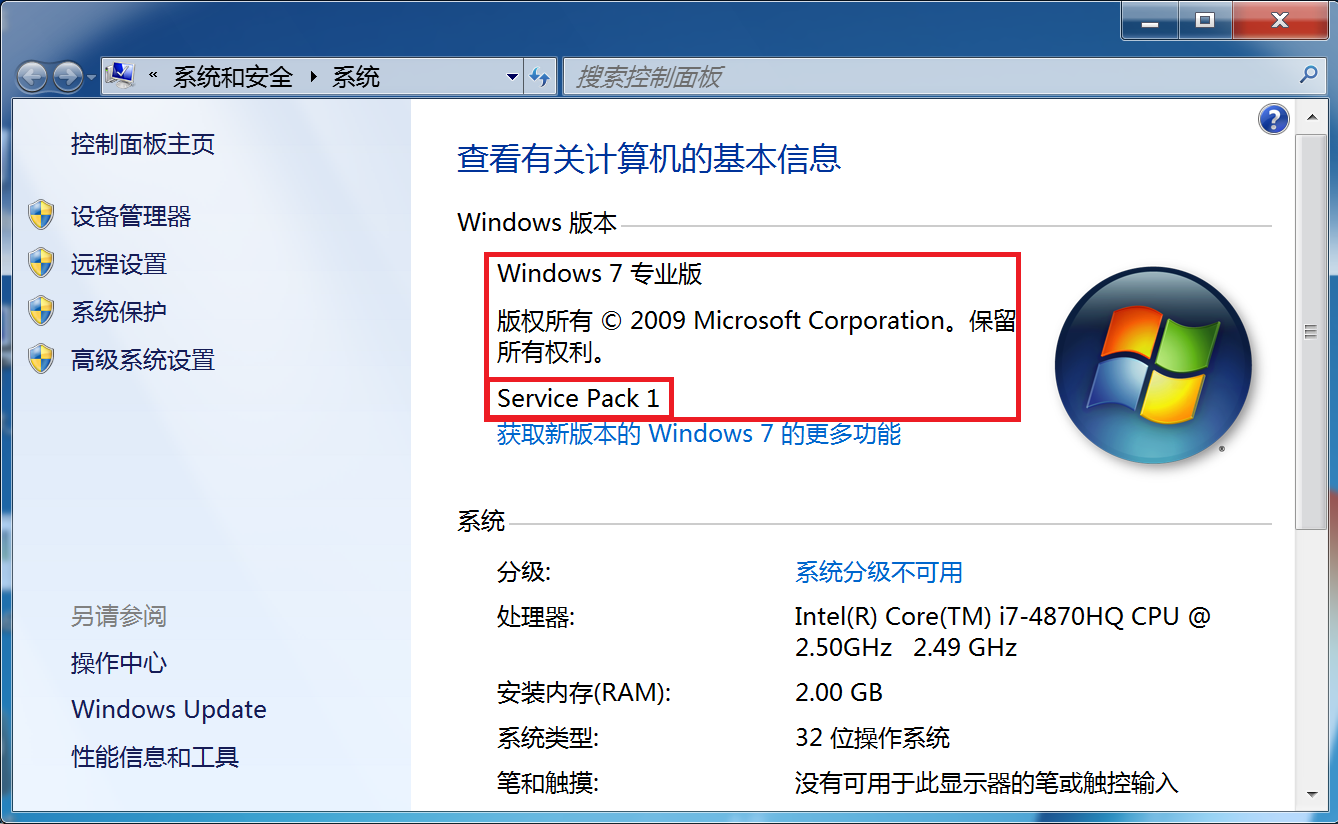
Task: Open recent pages dropdown beside nav arrows
Action: click(x=91, y=77)
